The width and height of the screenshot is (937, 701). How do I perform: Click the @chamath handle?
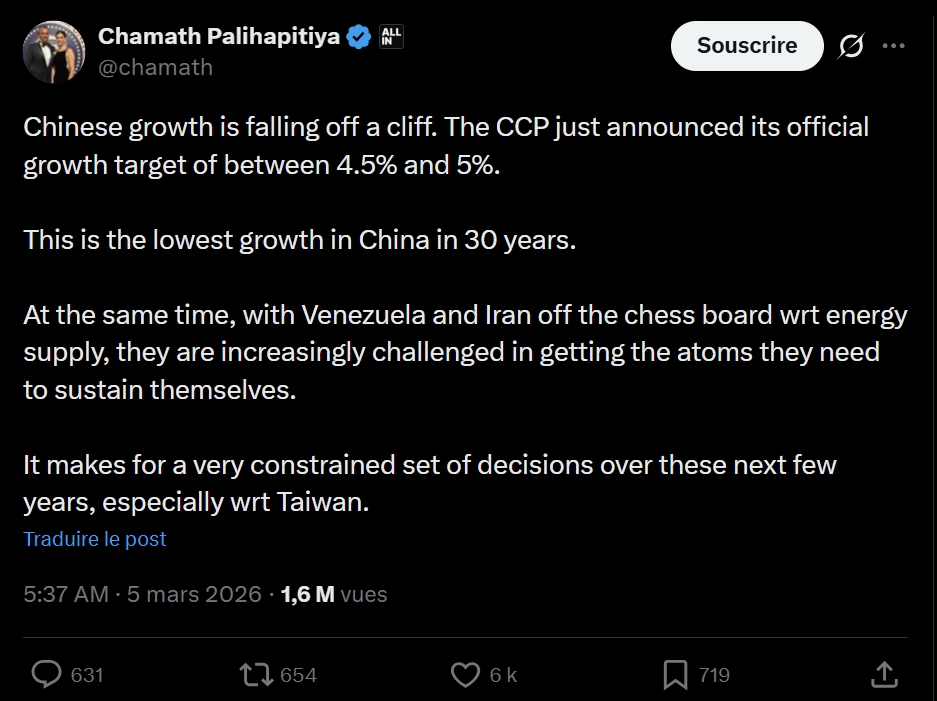[x=155, y=68]
